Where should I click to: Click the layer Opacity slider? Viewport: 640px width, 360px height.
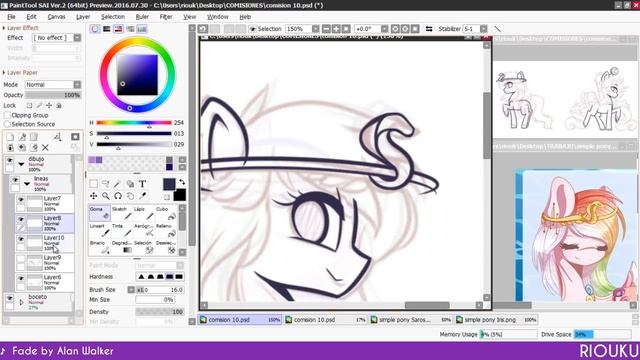53,95
